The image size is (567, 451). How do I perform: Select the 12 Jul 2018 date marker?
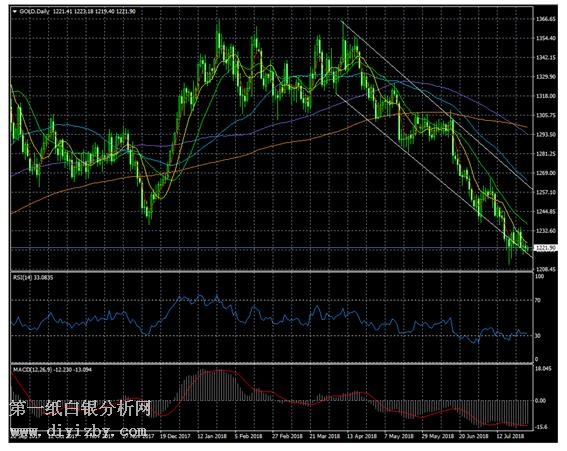click(511, 436)
